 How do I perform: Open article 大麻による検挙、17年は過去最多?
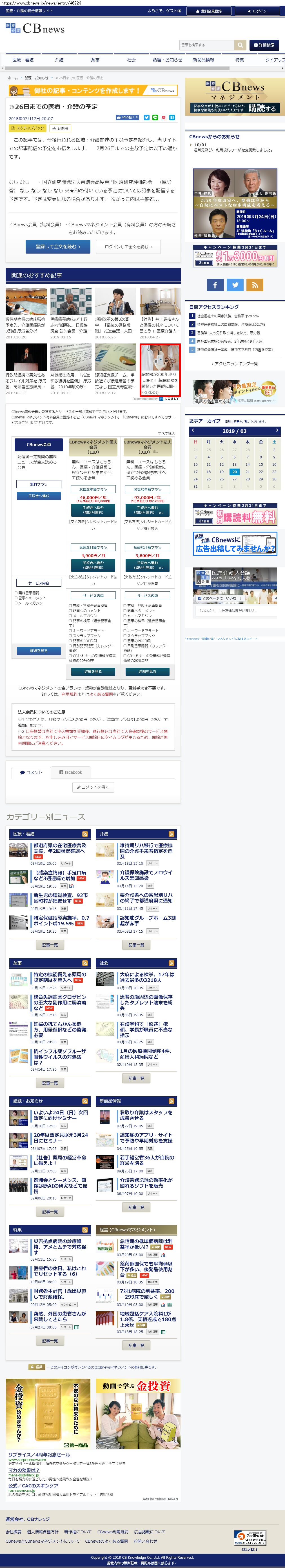[146, 977]
